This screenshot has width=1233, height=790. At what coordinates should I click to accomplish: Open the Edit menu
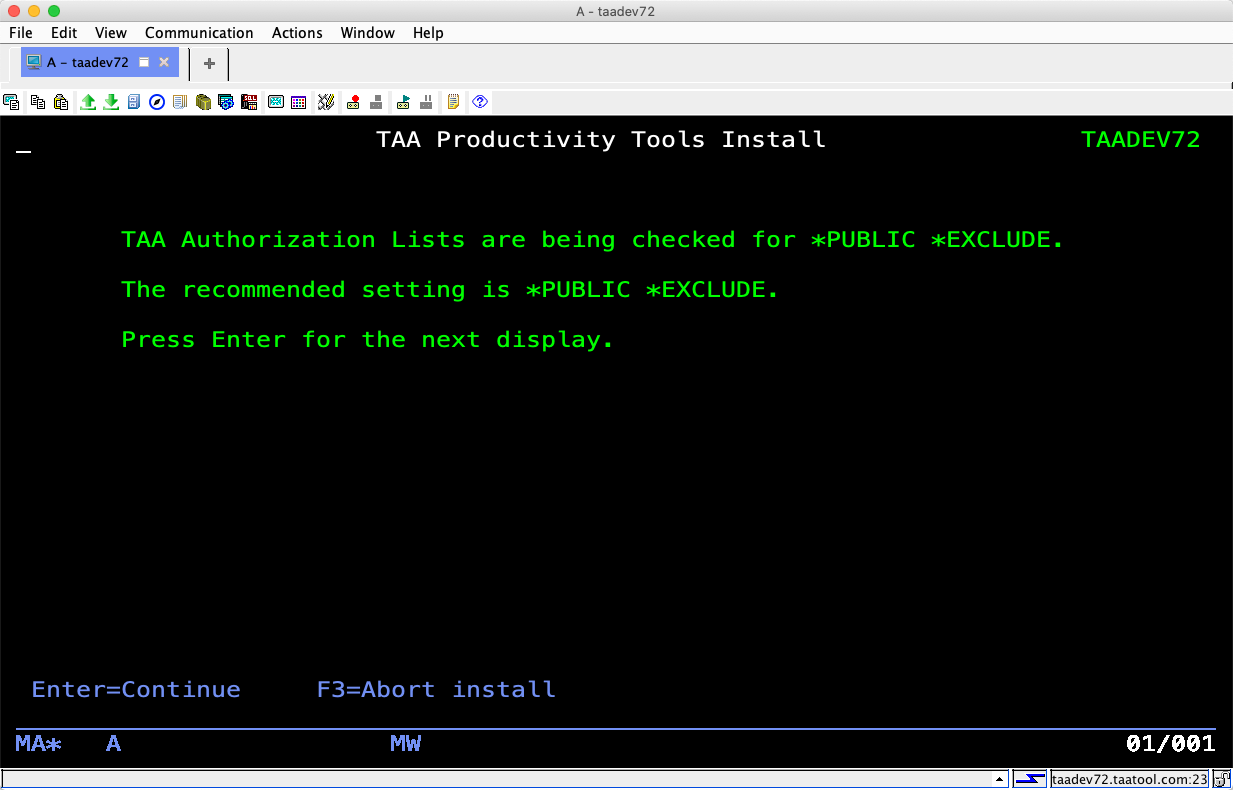(x=64, y=33)
